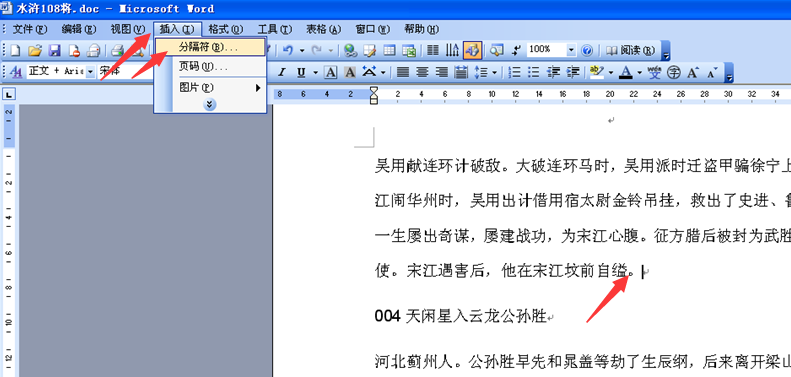791x377 pixels.
Task: Open the Edit (编辑) menu
Action: point(79,29)
